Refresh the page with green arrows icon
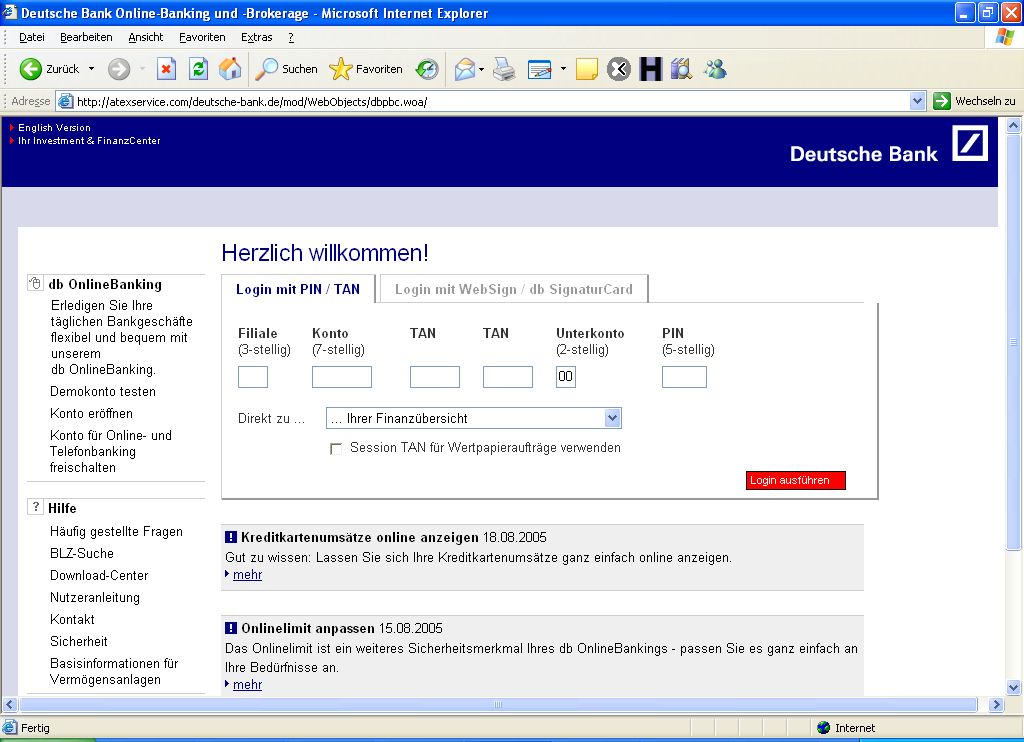The height and width of the screenshot is (742, 1024). point(199,69)
